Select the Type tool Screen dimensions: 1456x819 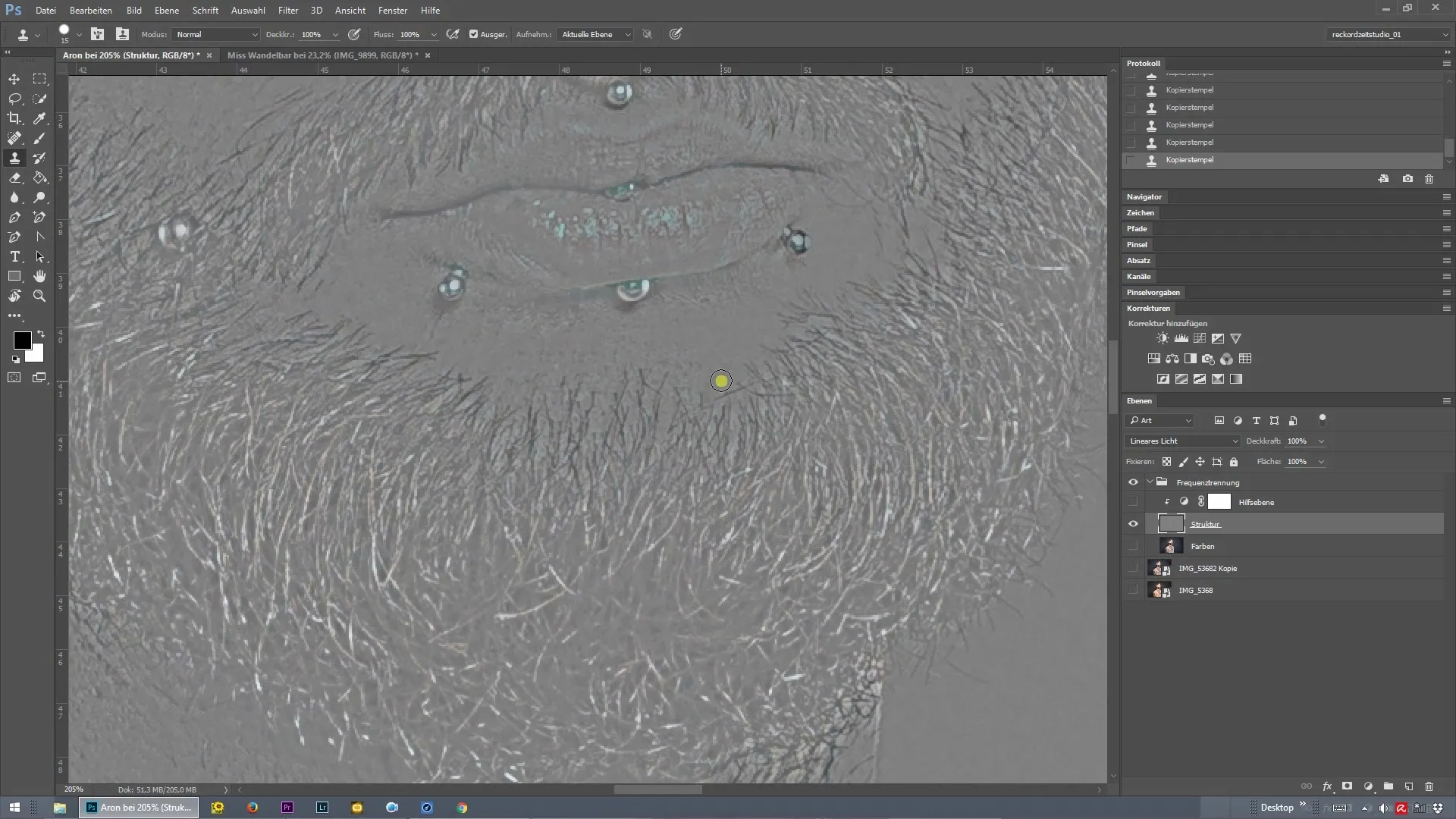pos(14,256)
